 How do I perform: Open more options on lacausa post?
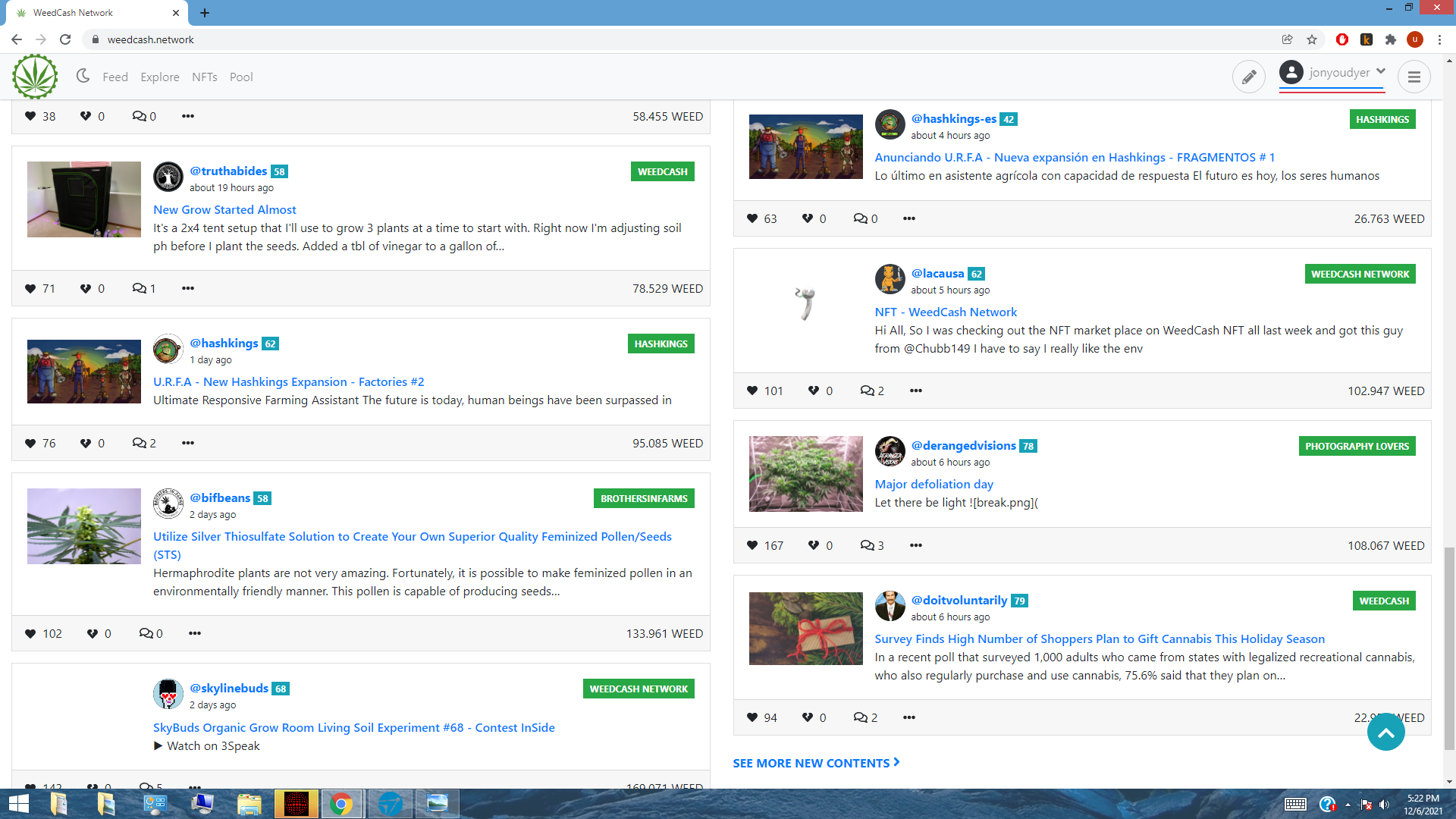tap(916, 391)
